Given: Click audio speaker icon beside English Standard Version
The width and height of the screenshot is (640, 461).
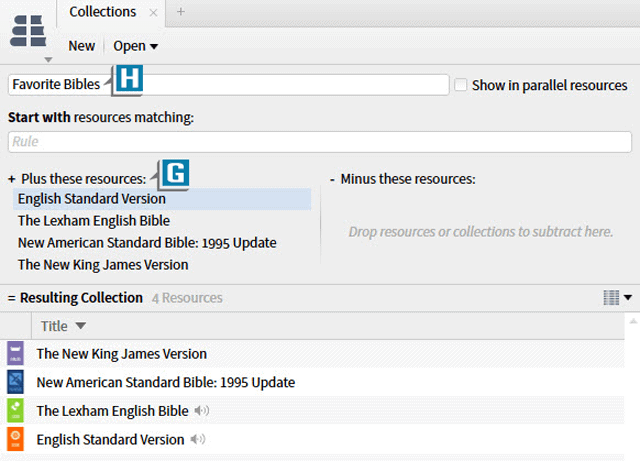Looking at the screenshot, I should pyautogui.click(x=198, y=439).
